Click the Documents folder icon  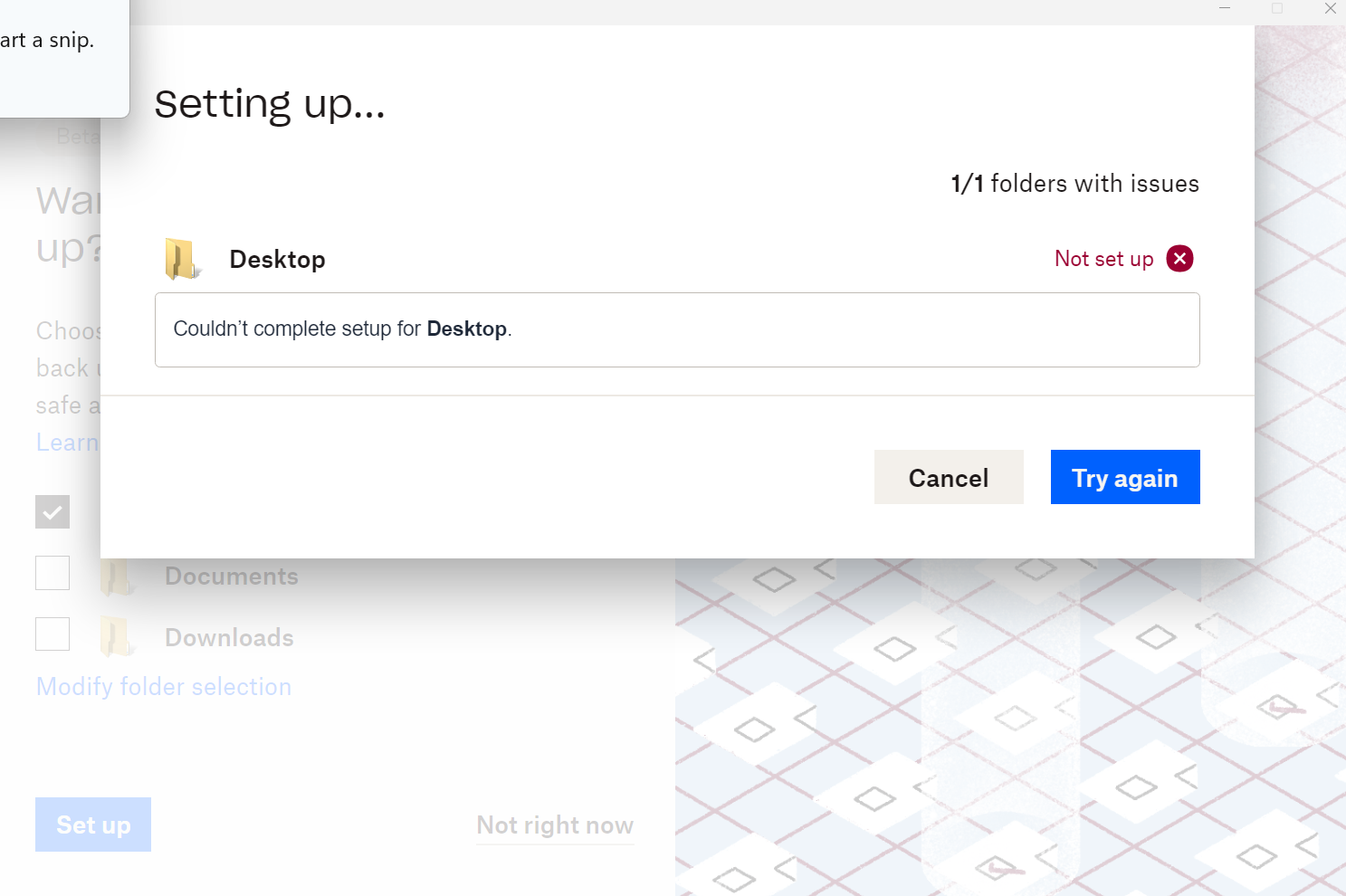(116, 576)
